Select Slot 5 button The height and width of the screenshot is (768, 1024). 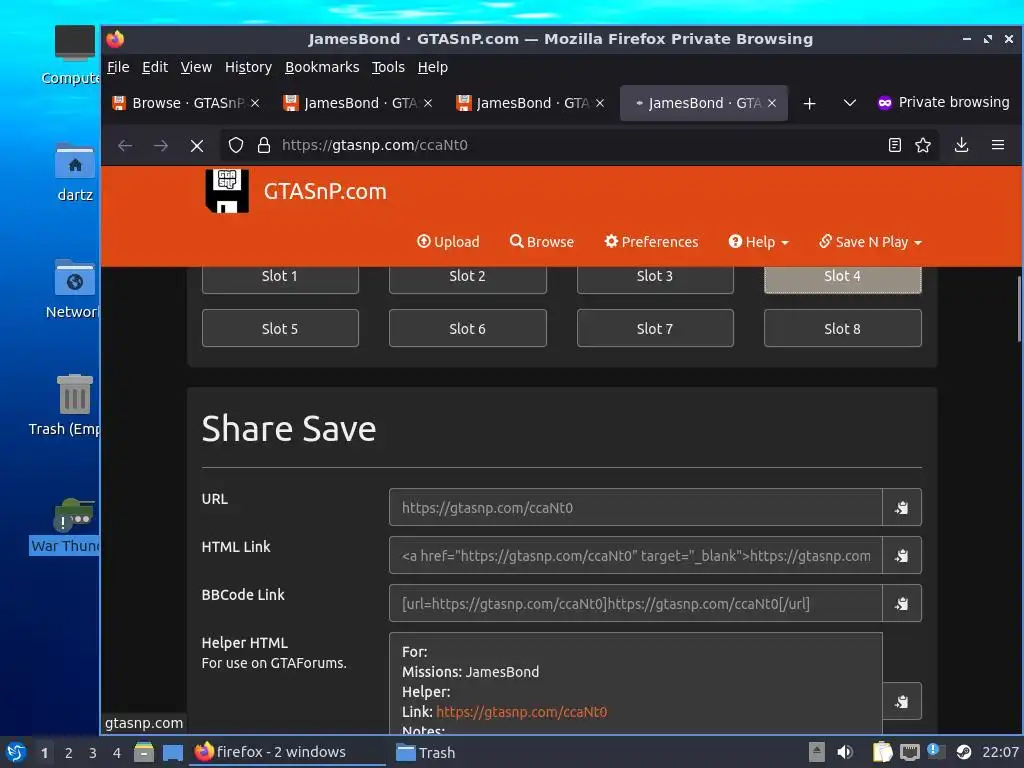[x=280, y=328]
